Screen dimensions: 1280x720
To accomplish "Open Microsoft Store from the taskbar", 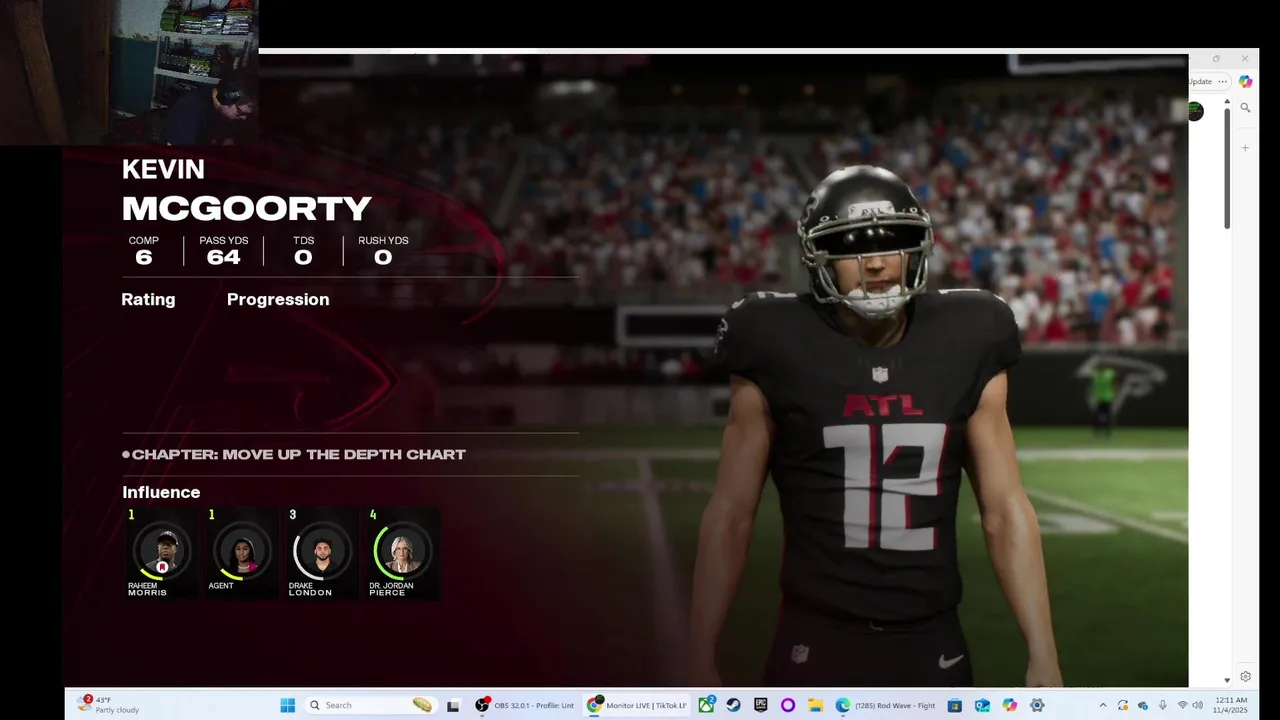I will point(955,705).
